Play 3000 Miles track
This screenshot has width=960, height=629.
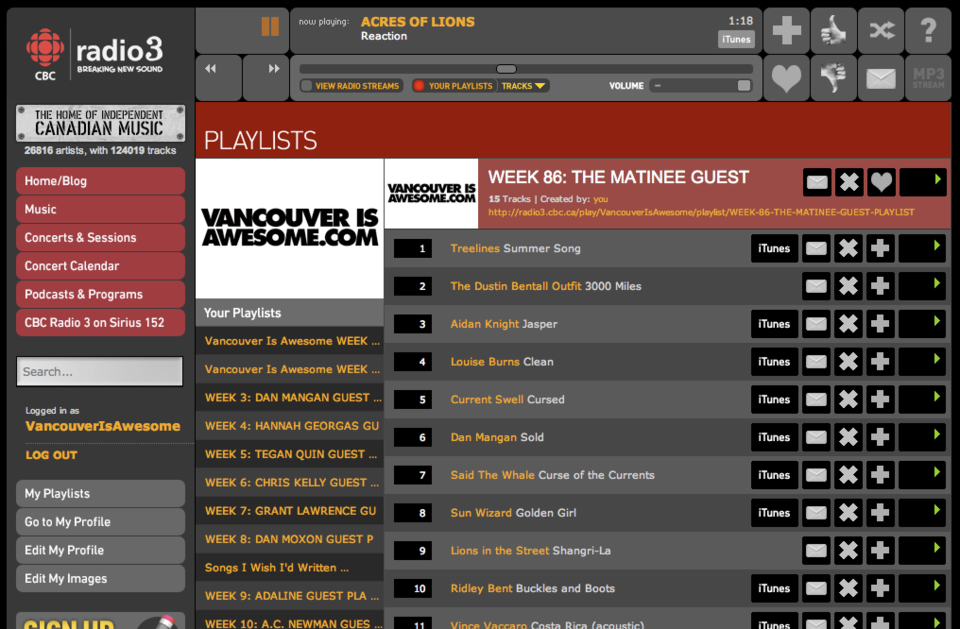tap(922, 286)
